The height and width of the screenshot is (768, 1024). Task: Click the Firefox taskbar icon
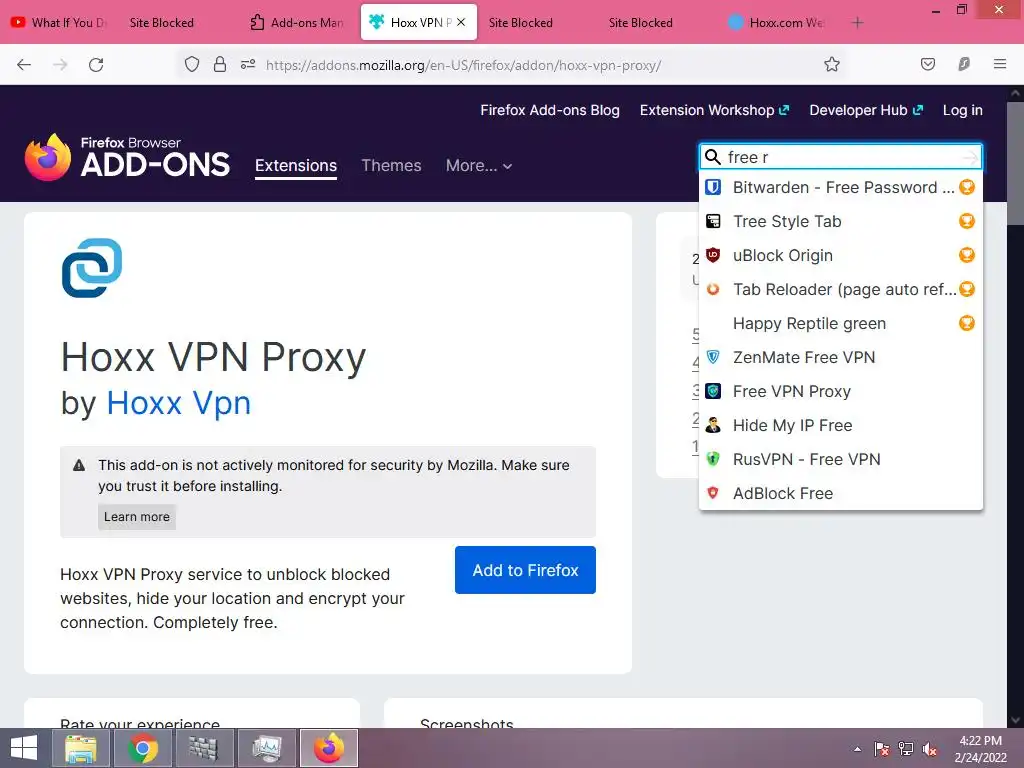click(329, 748)
